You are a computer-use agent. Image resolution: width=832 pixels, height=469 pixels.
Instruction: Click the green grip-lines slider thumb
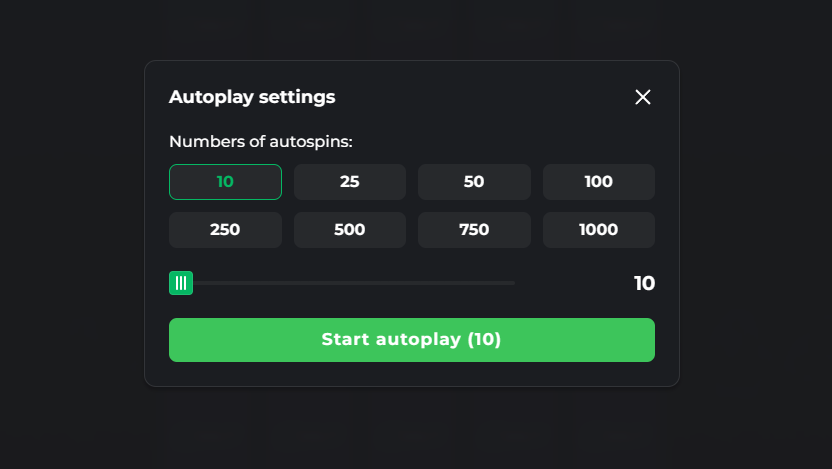(181, 283)
